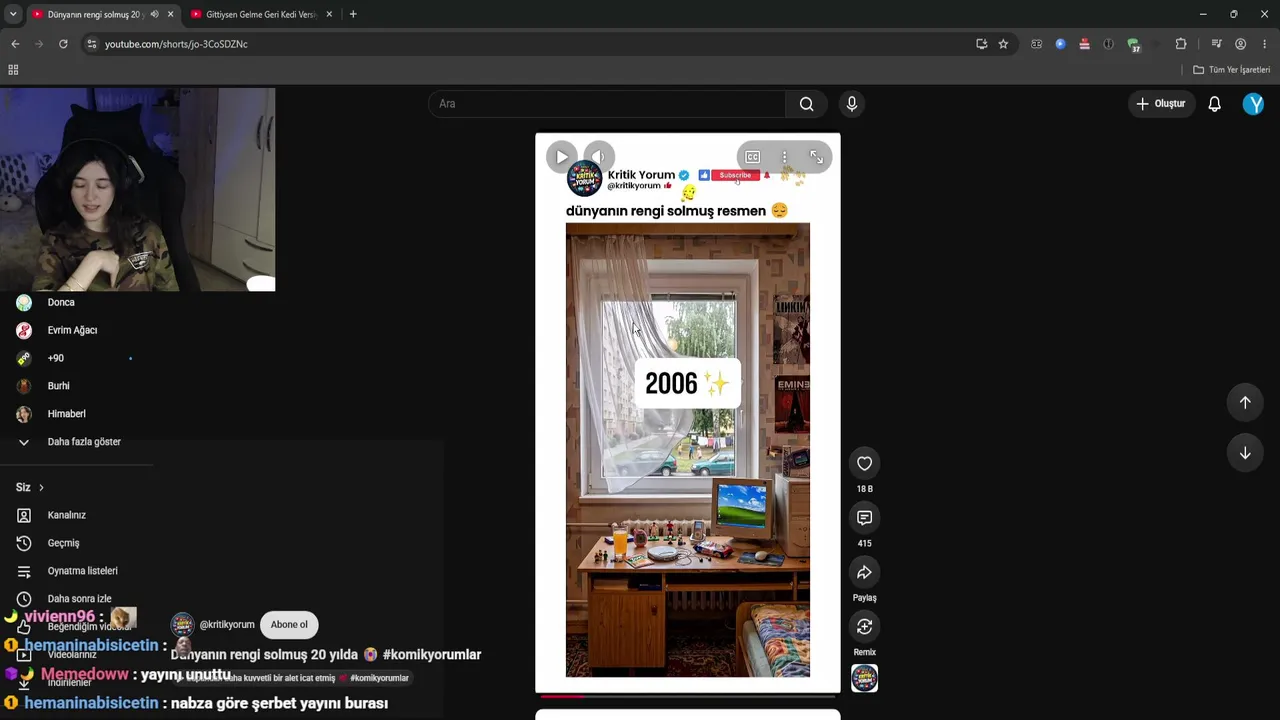Click the Abone ol button
Image resolution: width=1280 pixels, height=720 pixels.
click(x=289, y=625)
